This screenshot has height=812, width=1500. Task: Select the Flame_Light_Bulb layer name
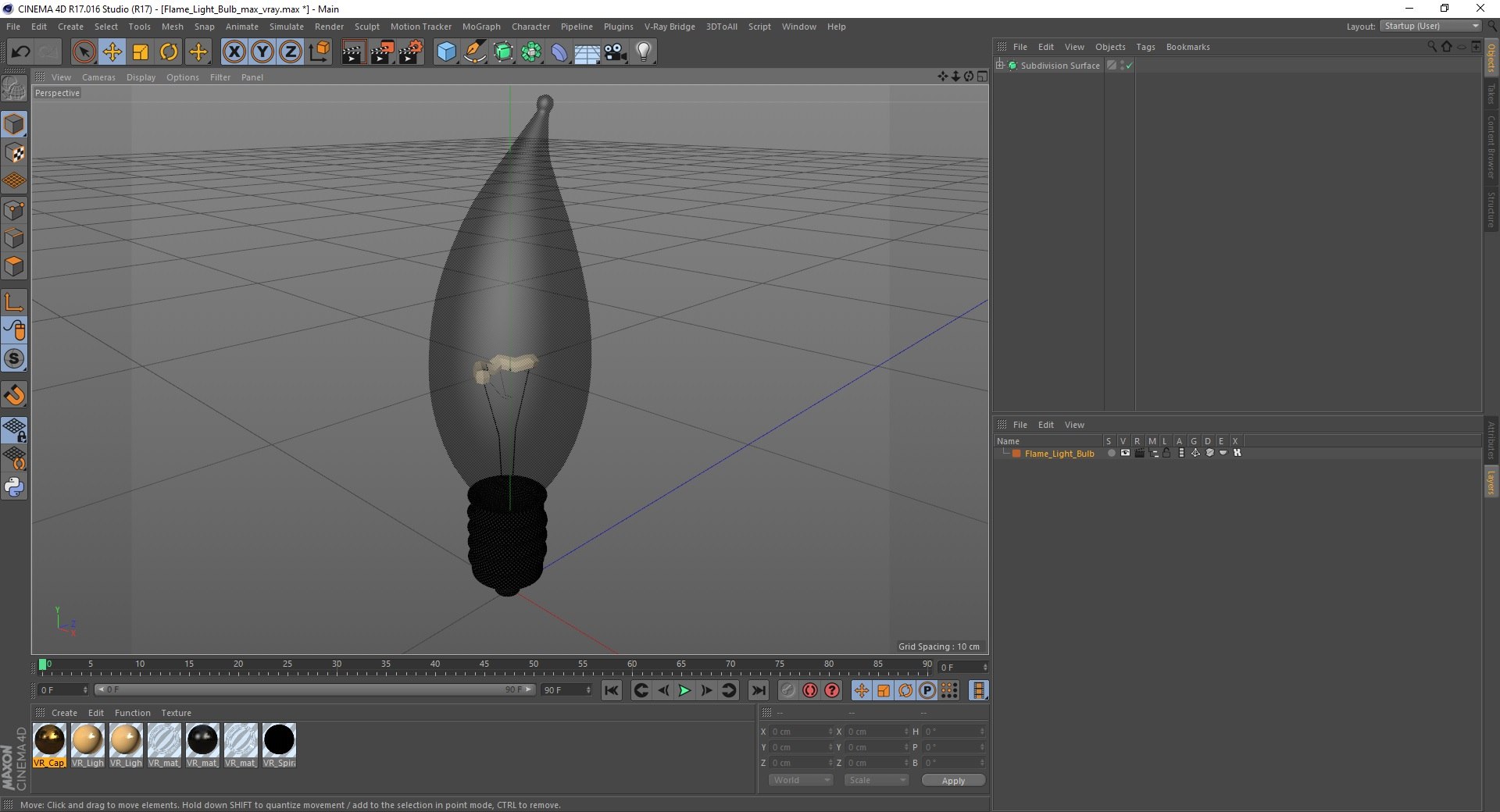[x=1059, y=454]
